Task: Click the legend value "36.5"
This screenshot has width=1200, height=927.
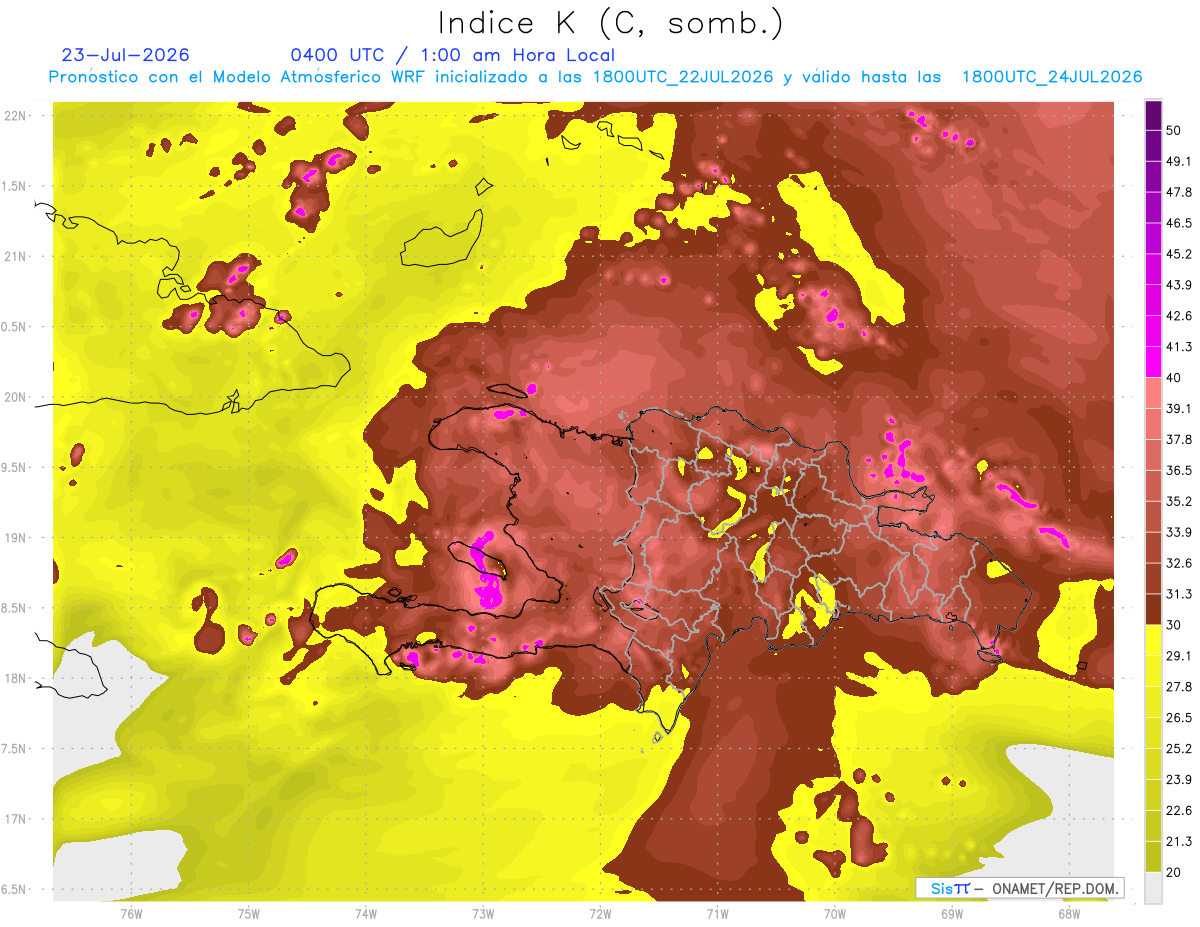Action: [1178, 470]
